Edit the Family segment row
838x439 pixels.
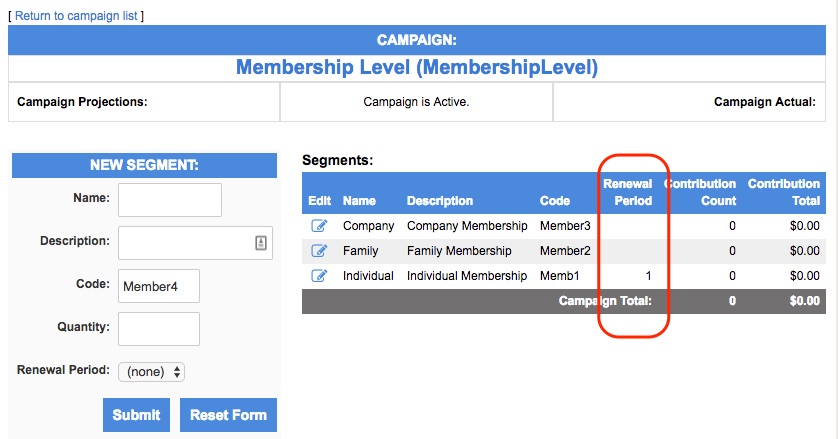319,250
